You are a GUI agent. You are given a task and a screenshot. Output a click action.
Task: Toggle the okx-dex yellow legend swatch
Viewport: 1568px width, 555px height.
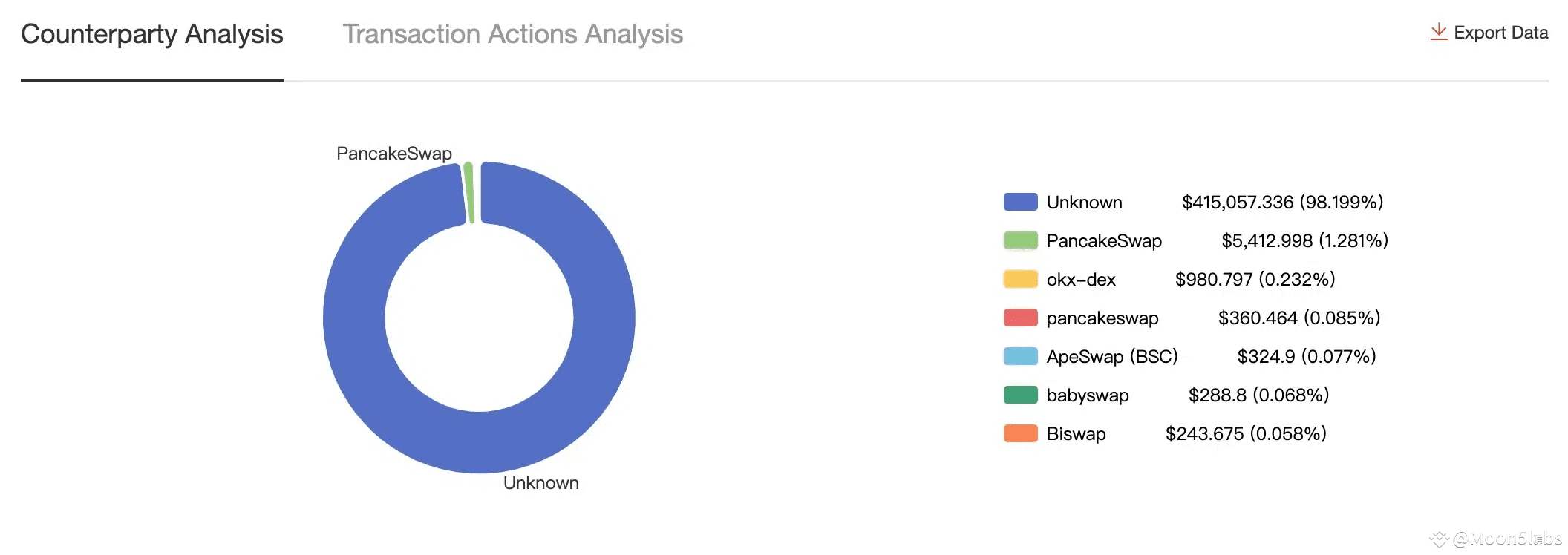(1020, 279)
